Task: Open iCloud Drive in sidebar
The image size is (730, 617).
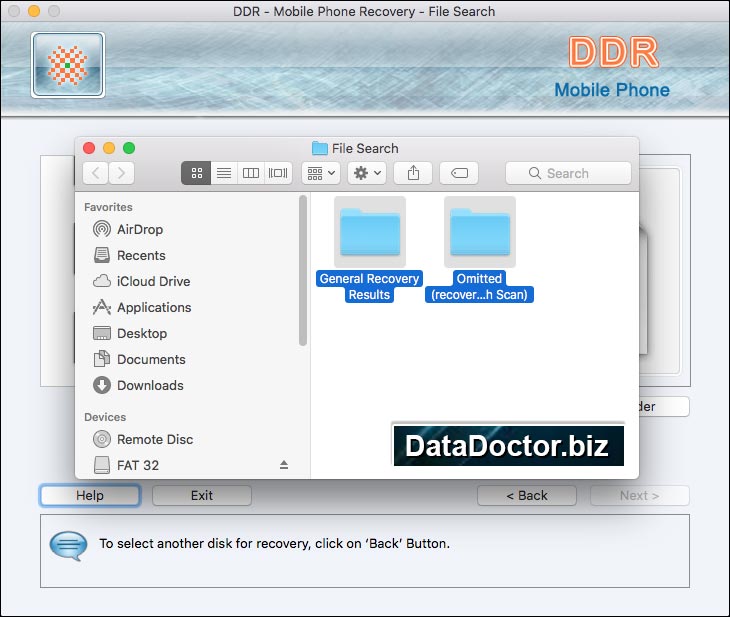Action: pyautogui.click(x=152, y=281)
